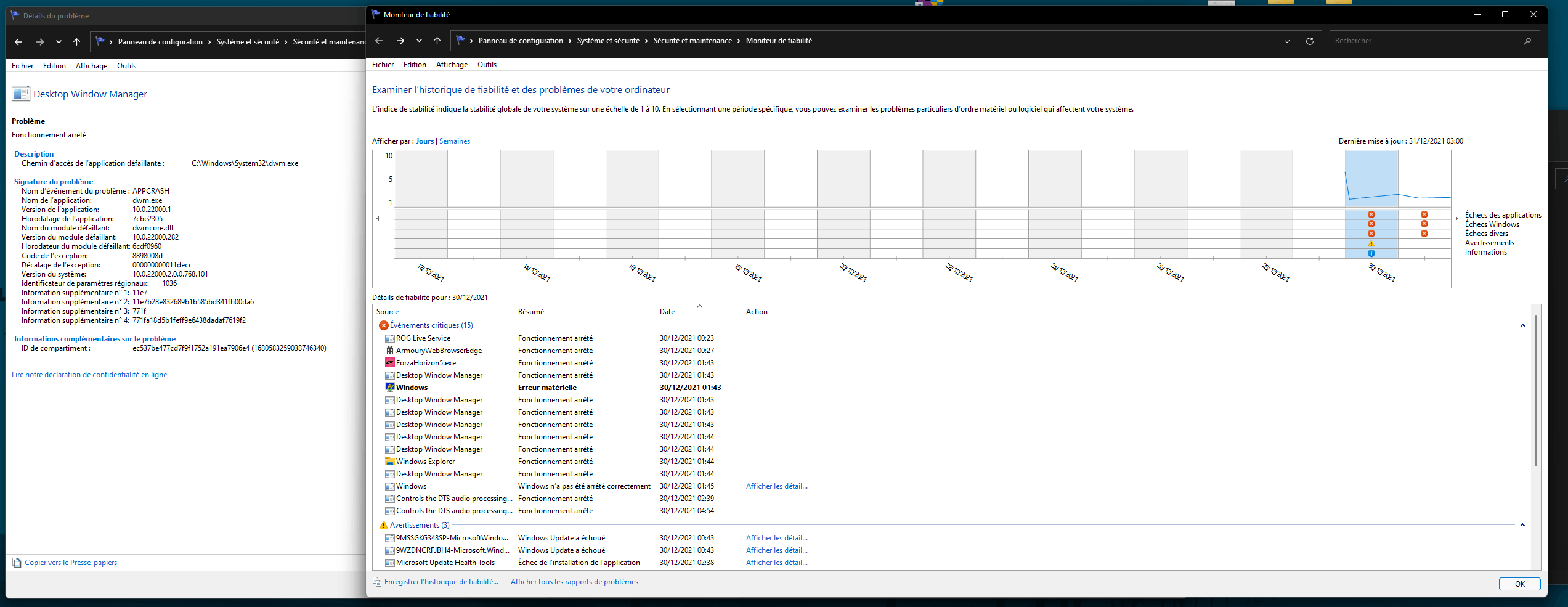Go forward in Moniteur de fiabilité window
The image size is (1568, 607).
point(400,41)
